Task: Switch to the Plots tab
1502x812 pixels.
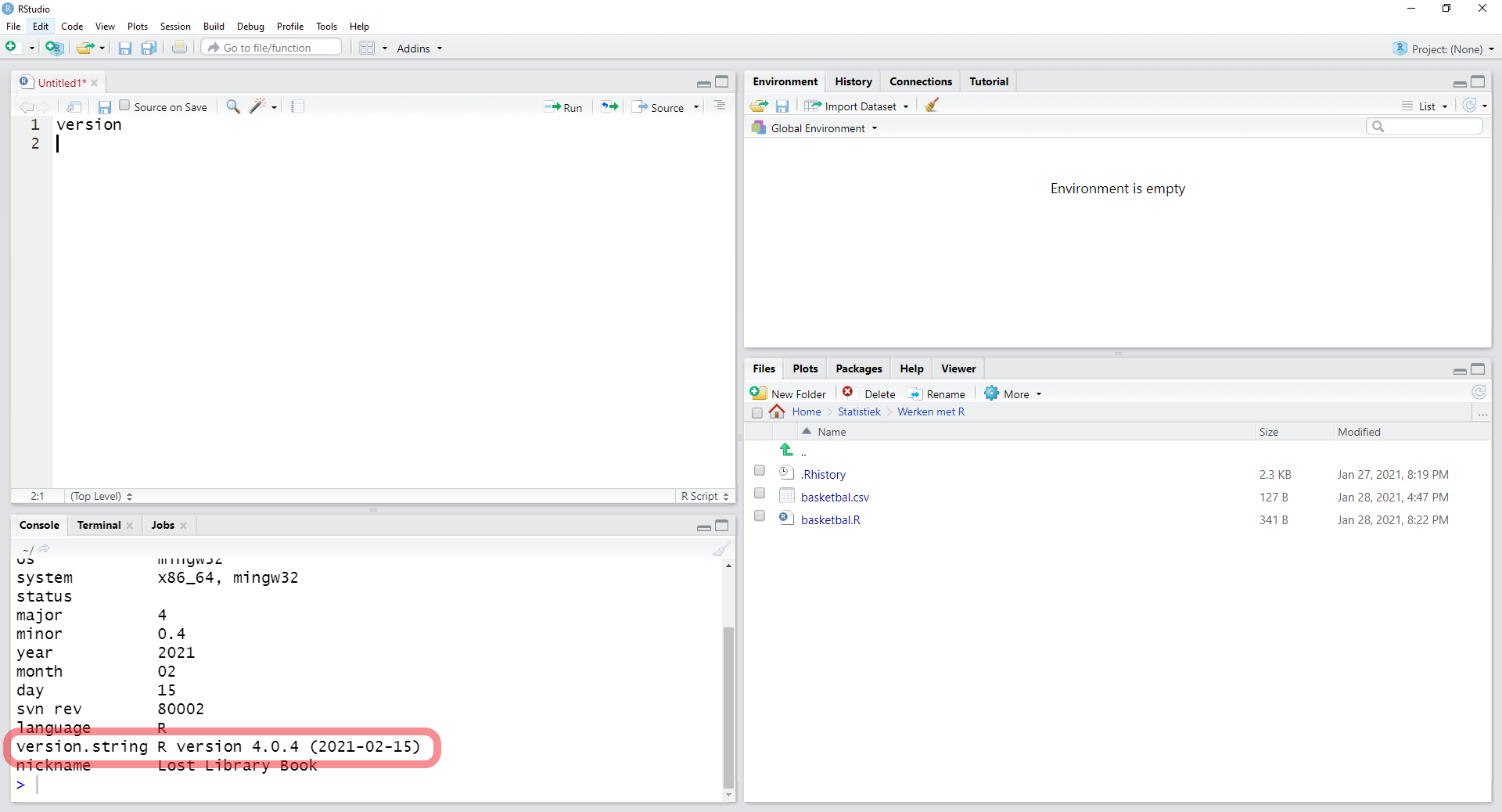Action: pos(805,368)
